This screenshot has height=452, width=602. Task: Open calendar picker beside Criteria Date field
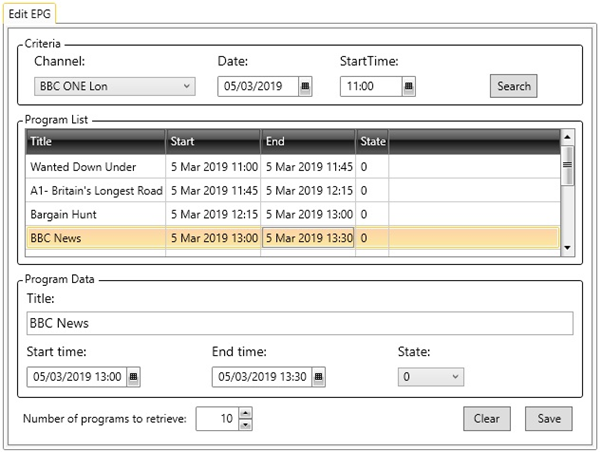[x=305, y=87]
